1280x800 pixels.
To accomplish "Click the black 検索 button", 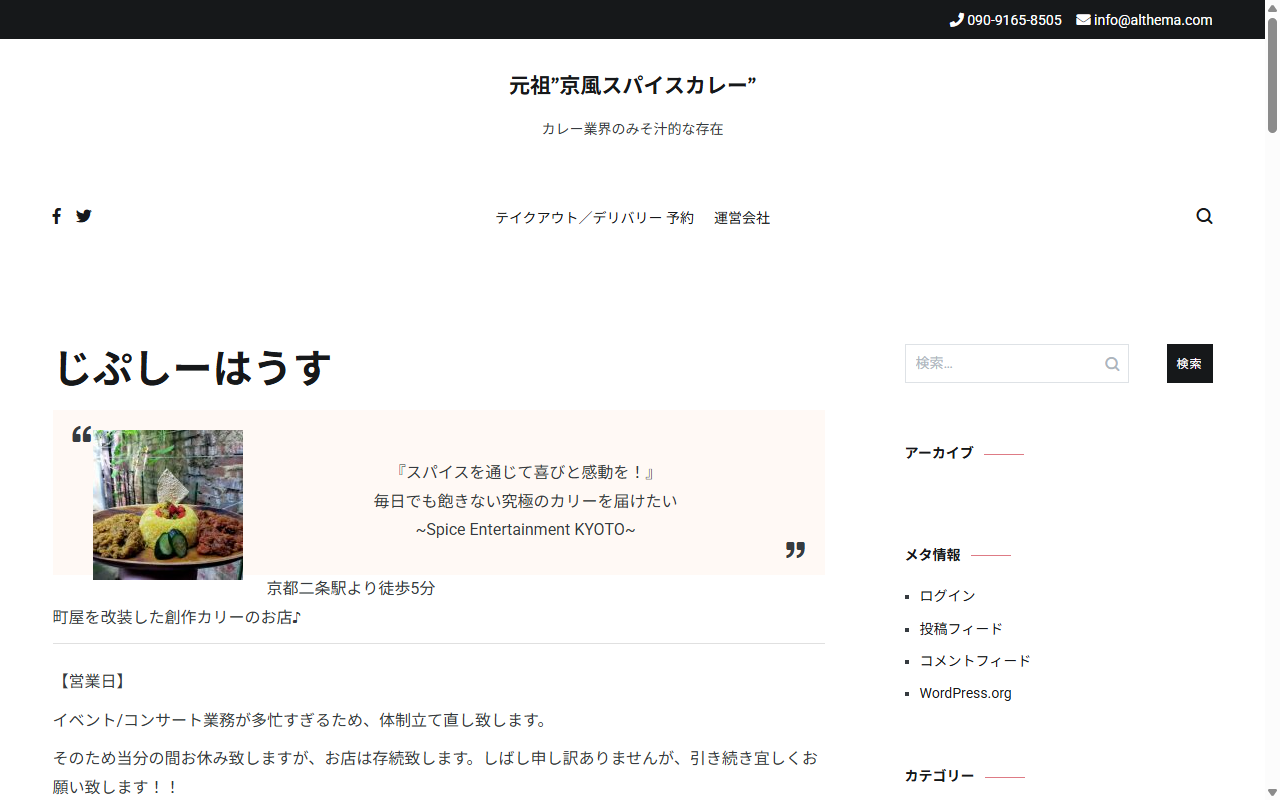I will click(1190, 364).
